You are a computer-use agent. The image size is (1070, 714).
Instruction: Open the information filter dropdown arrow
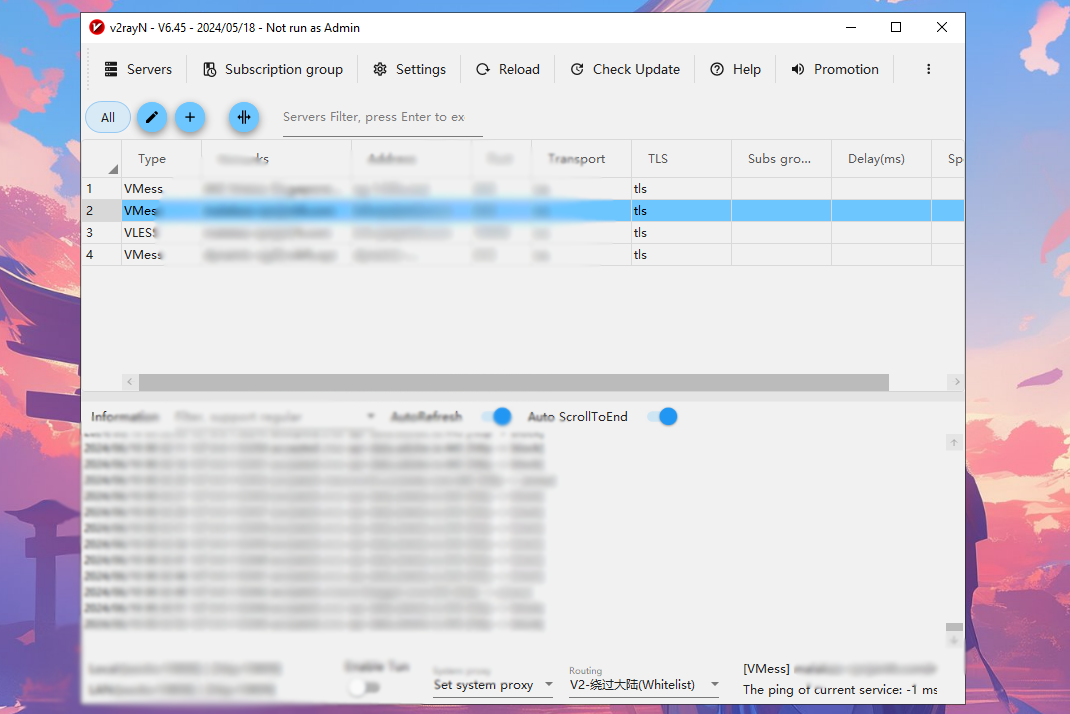coord(371,416)
